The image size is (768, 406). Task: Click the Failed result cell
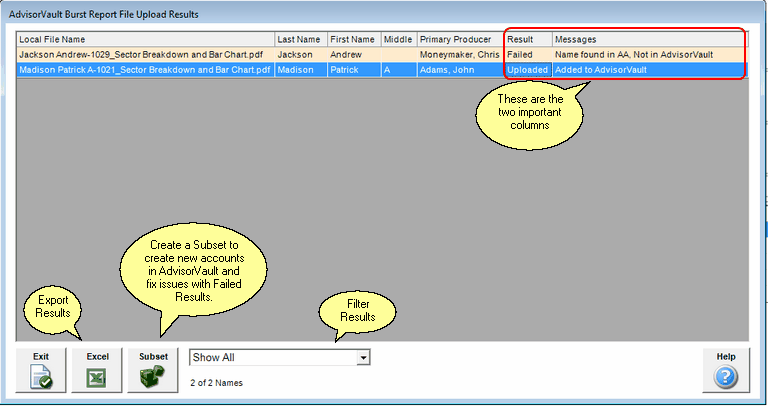point(528,54)
